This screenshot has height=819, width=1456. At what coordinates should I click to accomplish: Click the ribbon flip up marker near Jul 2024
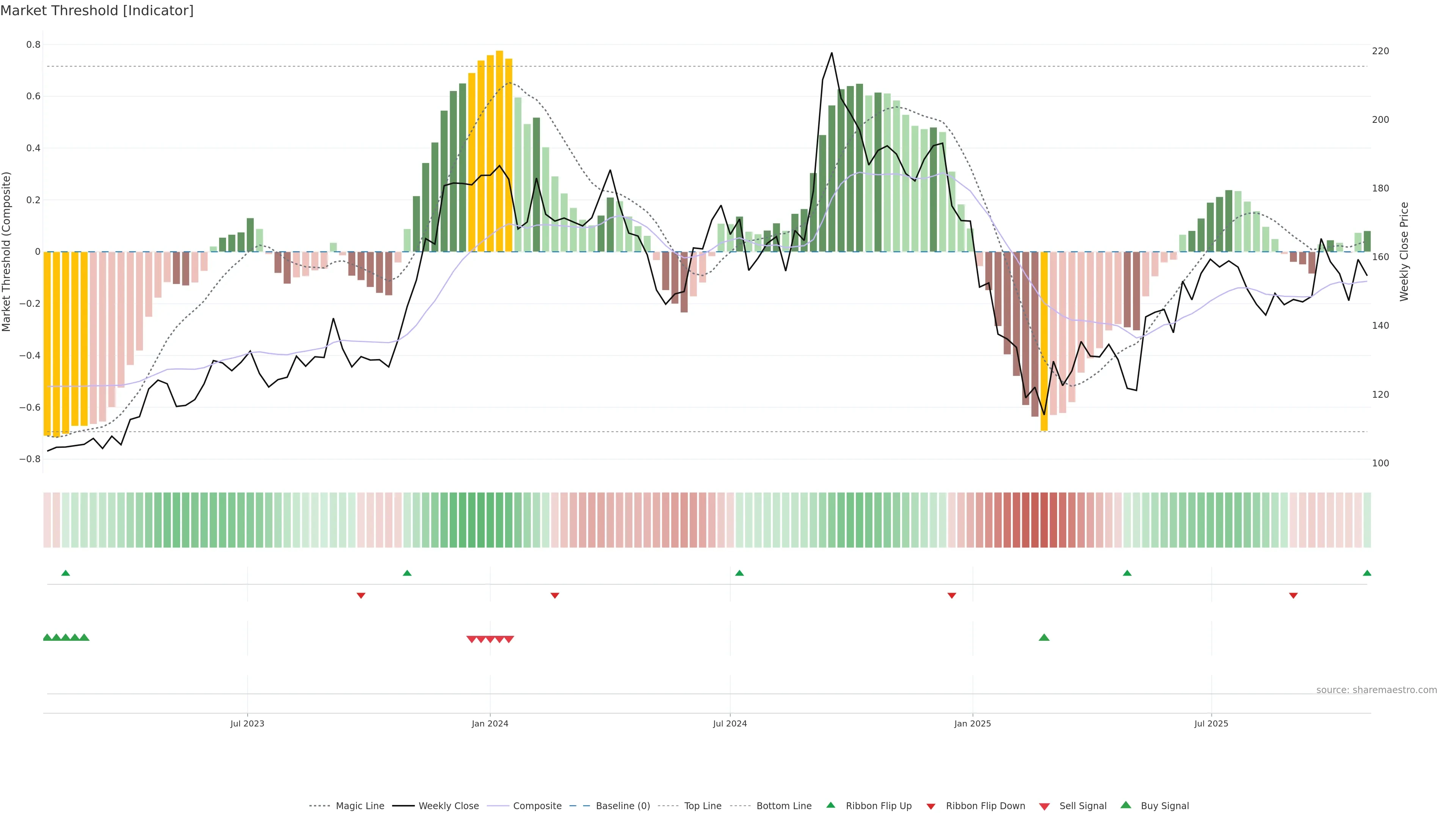[x=739, y=573]
